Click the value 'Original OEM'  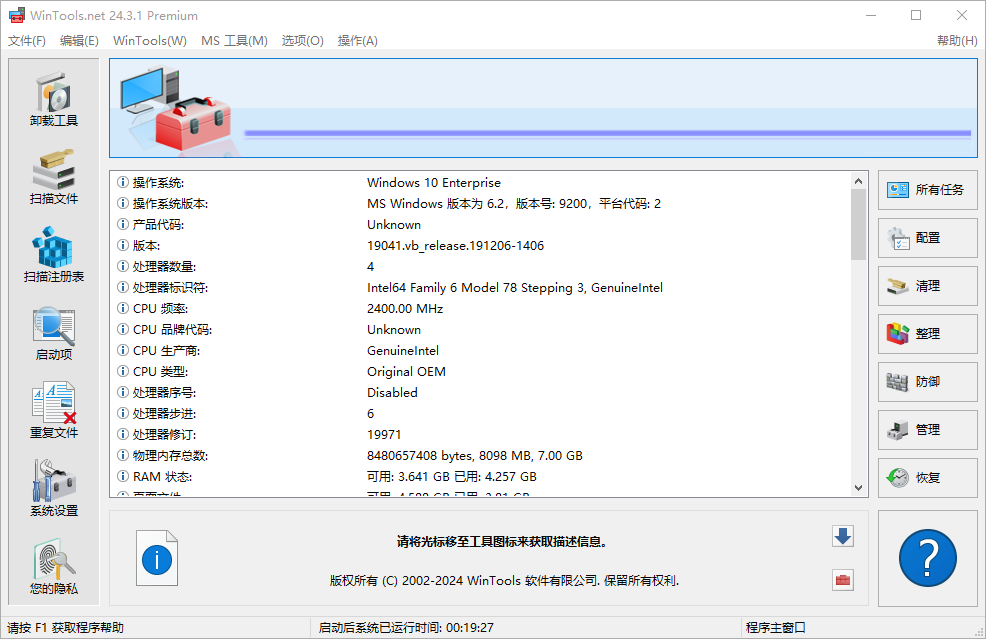[406, 372]
